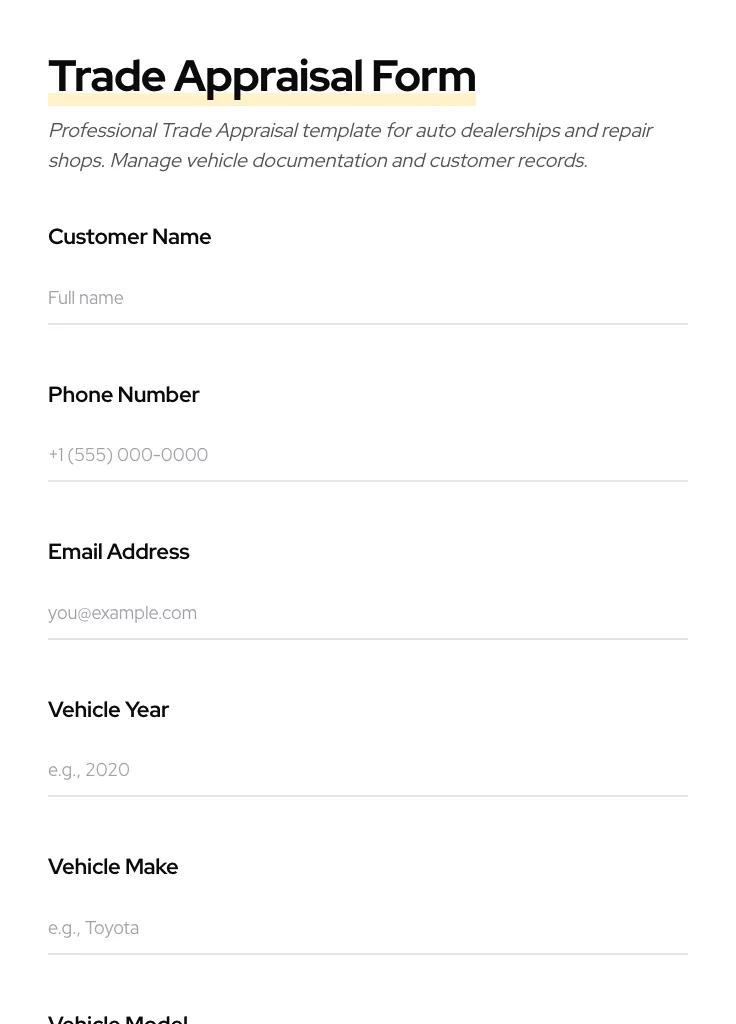Click the 'e.g., Toyota' placeholder text
Screen dimensions: 736x1024
point(93,928)
